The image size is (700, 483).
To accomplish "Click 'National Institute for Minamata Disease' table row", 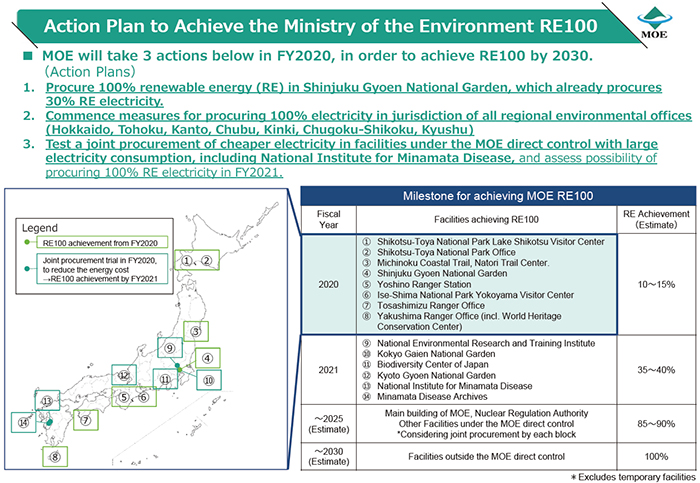I will 447,386.
